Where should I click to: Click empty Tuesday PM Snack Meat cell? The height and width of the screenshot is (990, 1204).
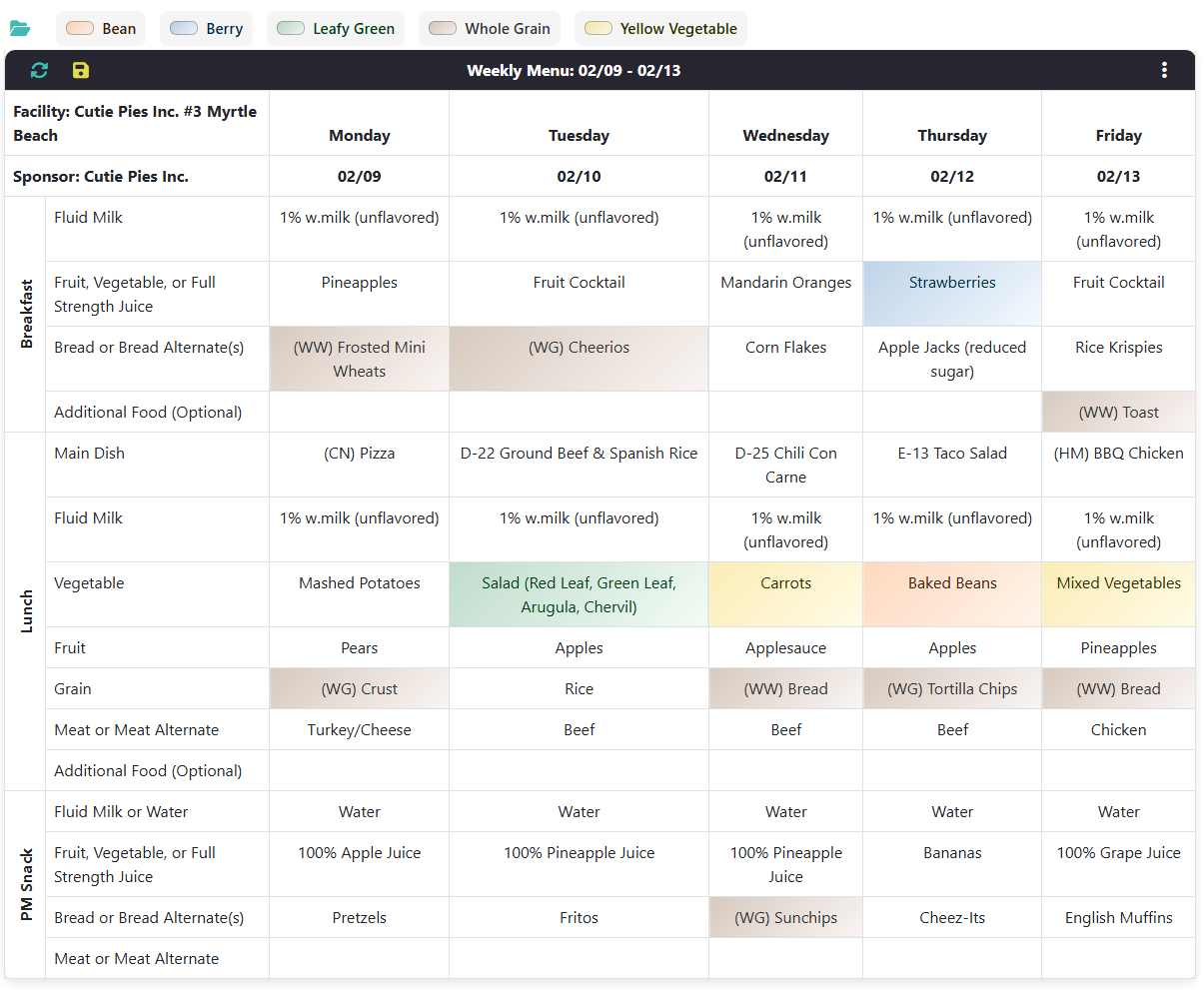click(579, 958)
